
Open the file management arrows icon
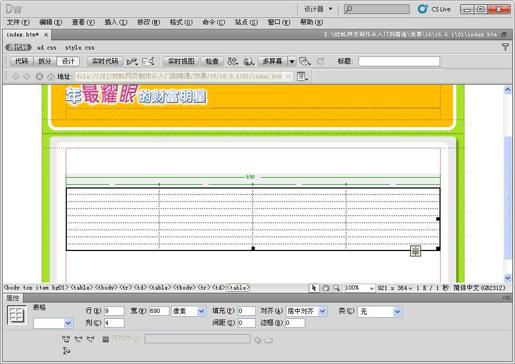232,61
